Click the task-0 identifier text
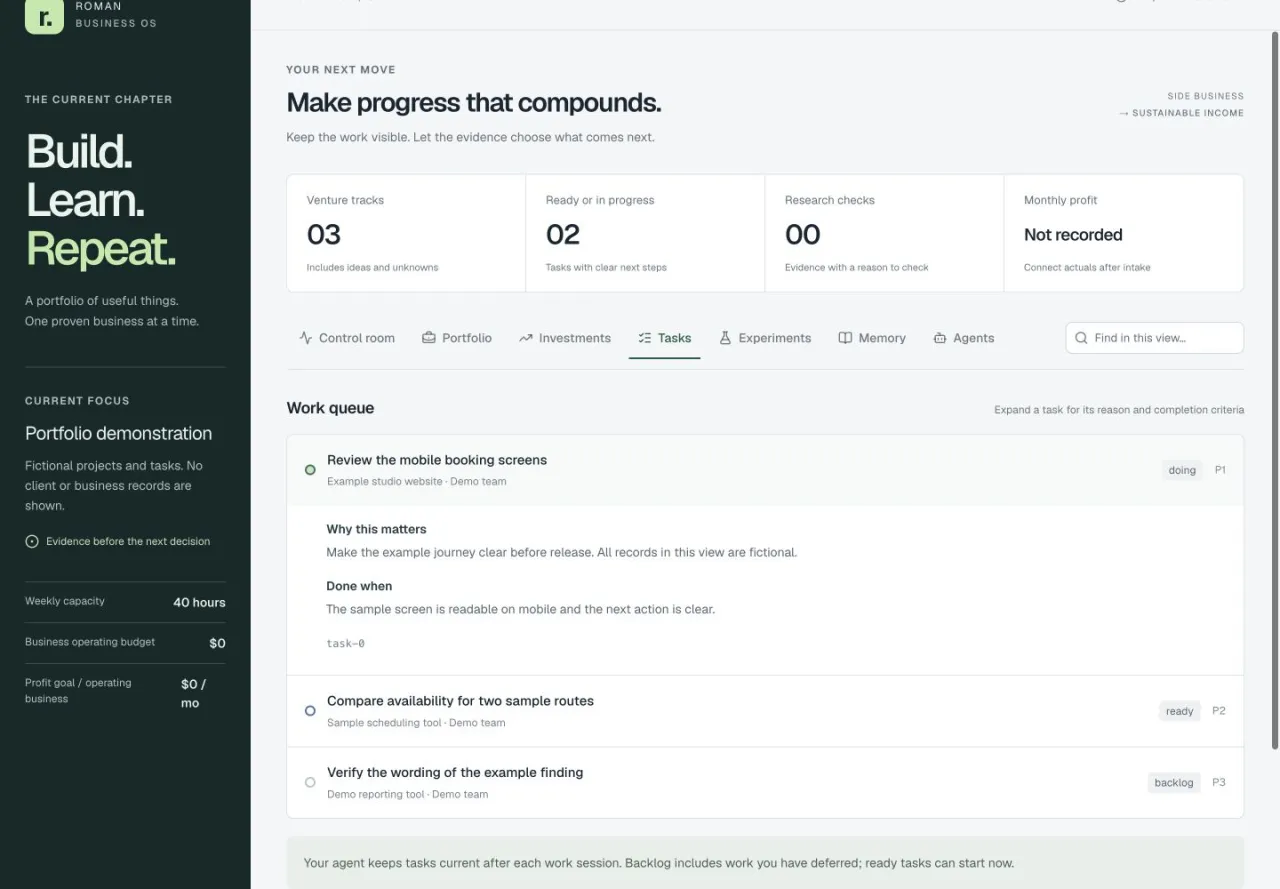1280x889 pixels. point(345,643)
